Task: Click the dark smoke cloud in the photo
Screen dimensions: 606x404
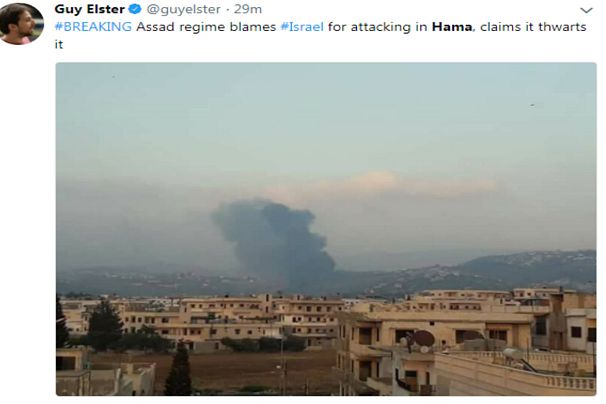Action: [x=274, y=242]
